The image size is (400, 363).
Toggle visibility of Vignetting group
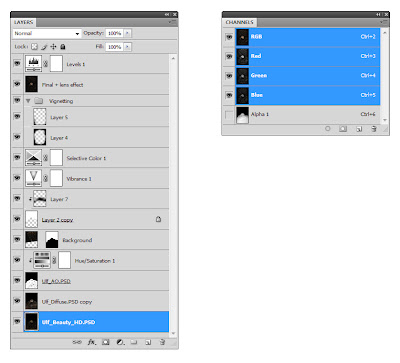[17, 100]
